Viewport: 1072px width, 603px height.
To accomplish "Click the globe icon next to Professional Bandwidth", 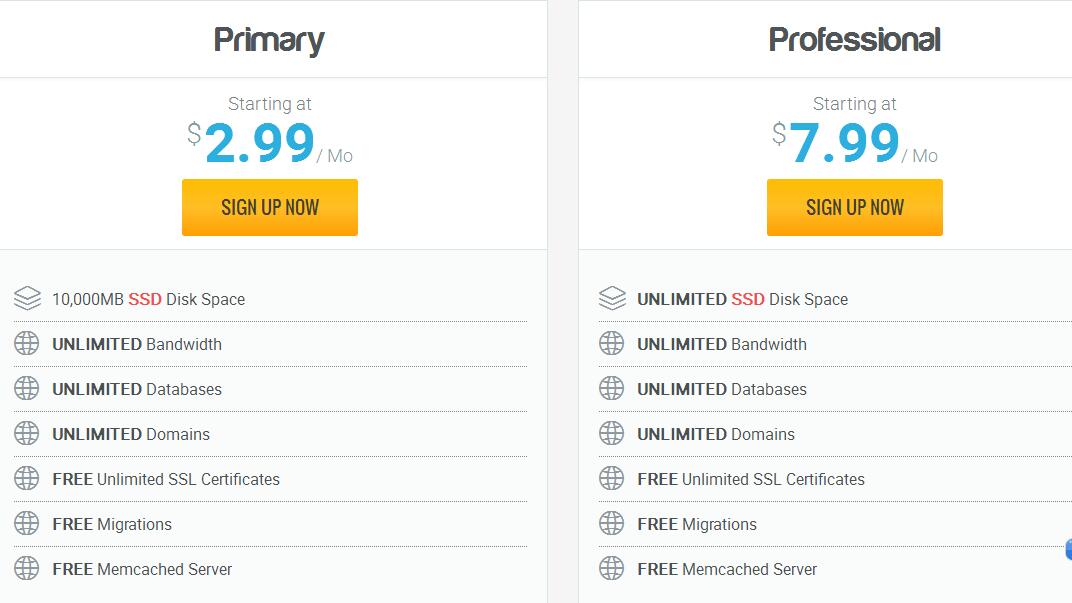I will point(612,344).
